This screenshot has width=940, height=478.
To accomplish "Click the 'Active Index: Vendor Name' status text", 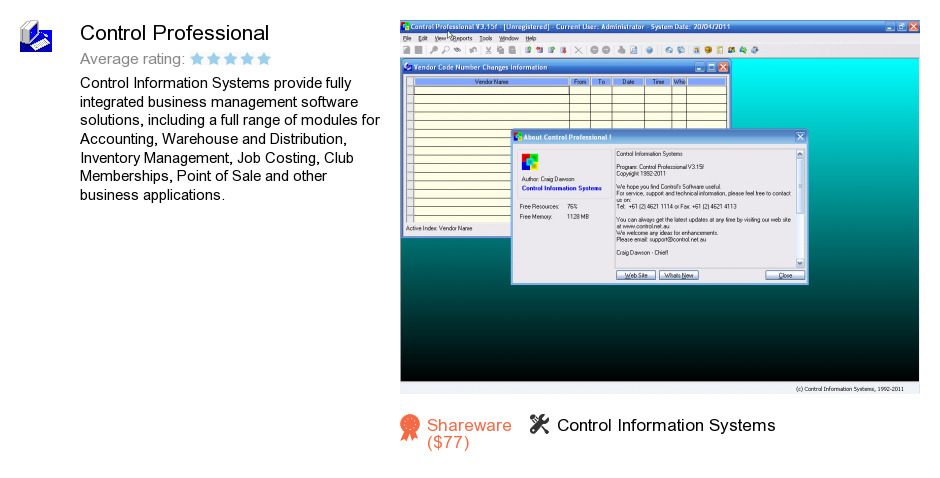I will (439, 229).
